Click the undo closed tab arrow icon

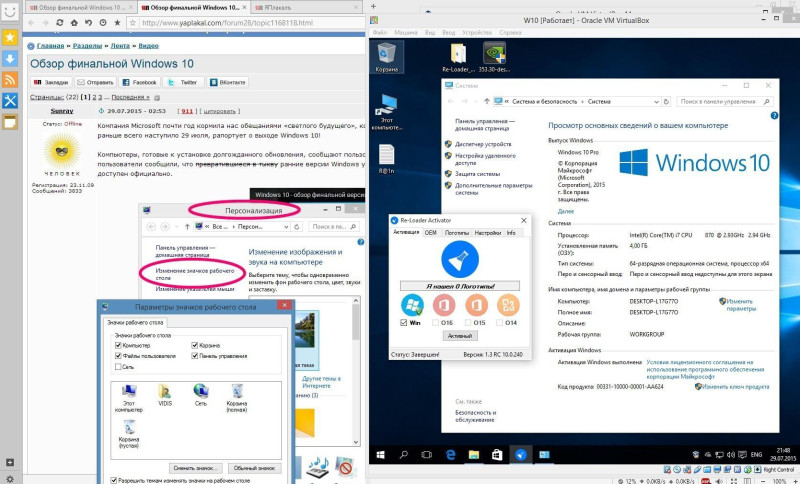click(88, 22)
